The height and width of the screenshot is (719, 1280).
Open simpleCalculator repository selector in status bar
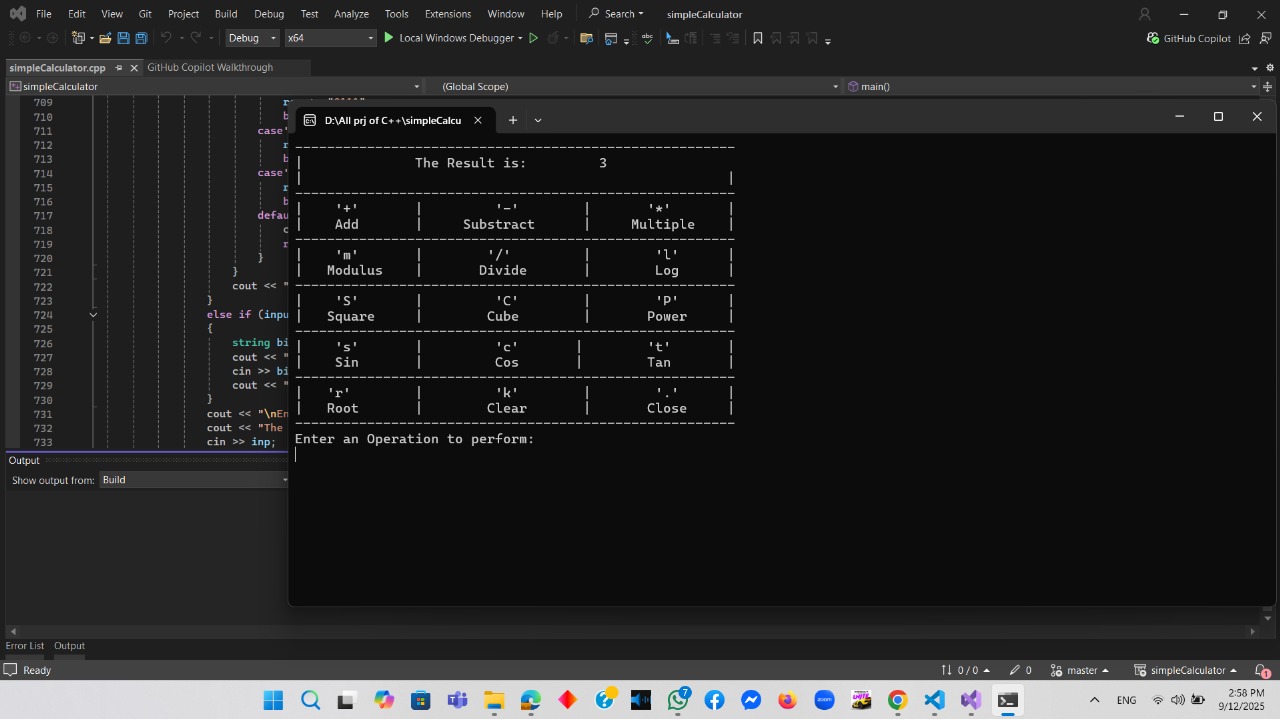click(x=1185, y=670)
